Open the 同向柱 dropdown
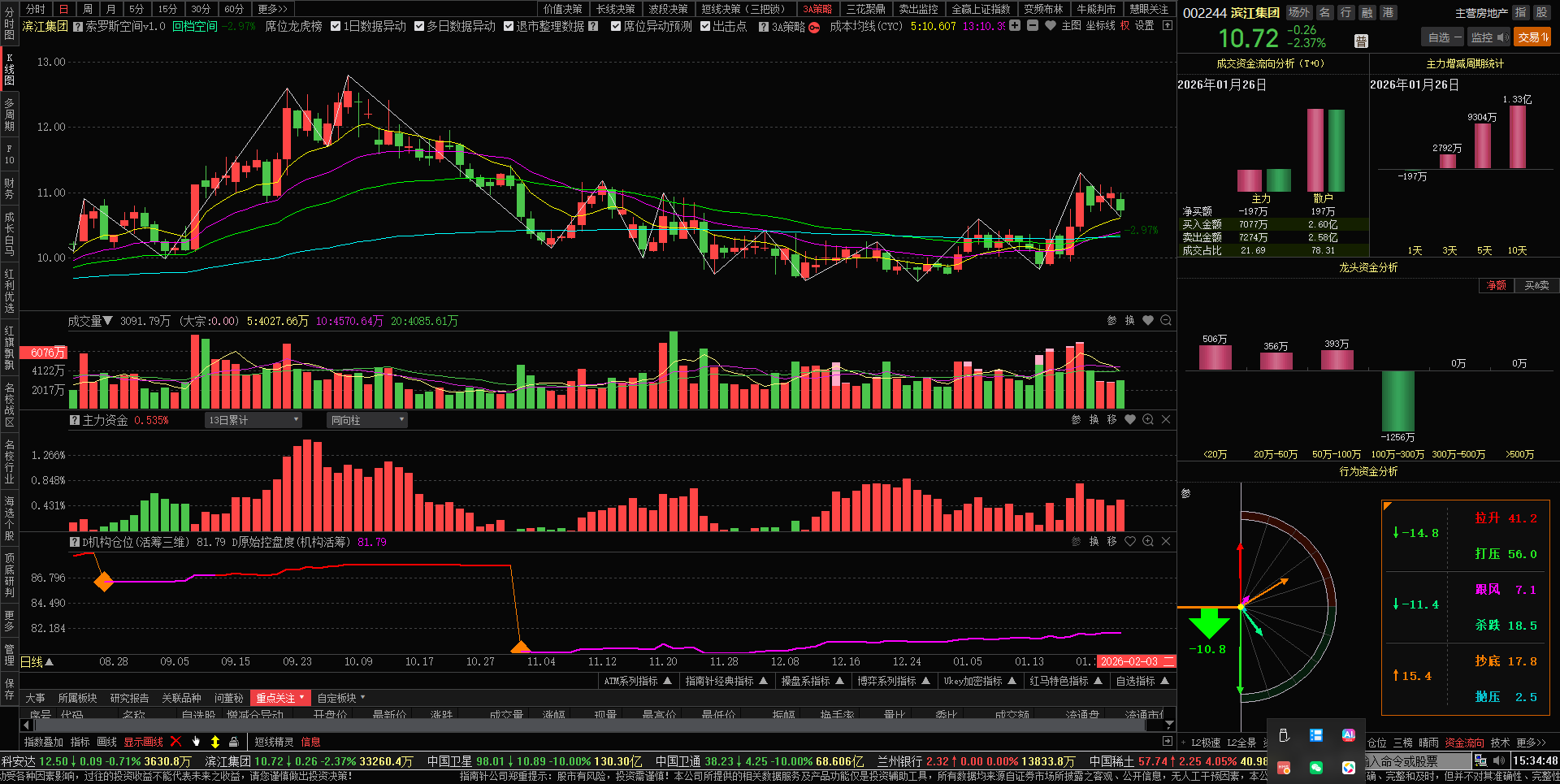 [x=367, y=420]
